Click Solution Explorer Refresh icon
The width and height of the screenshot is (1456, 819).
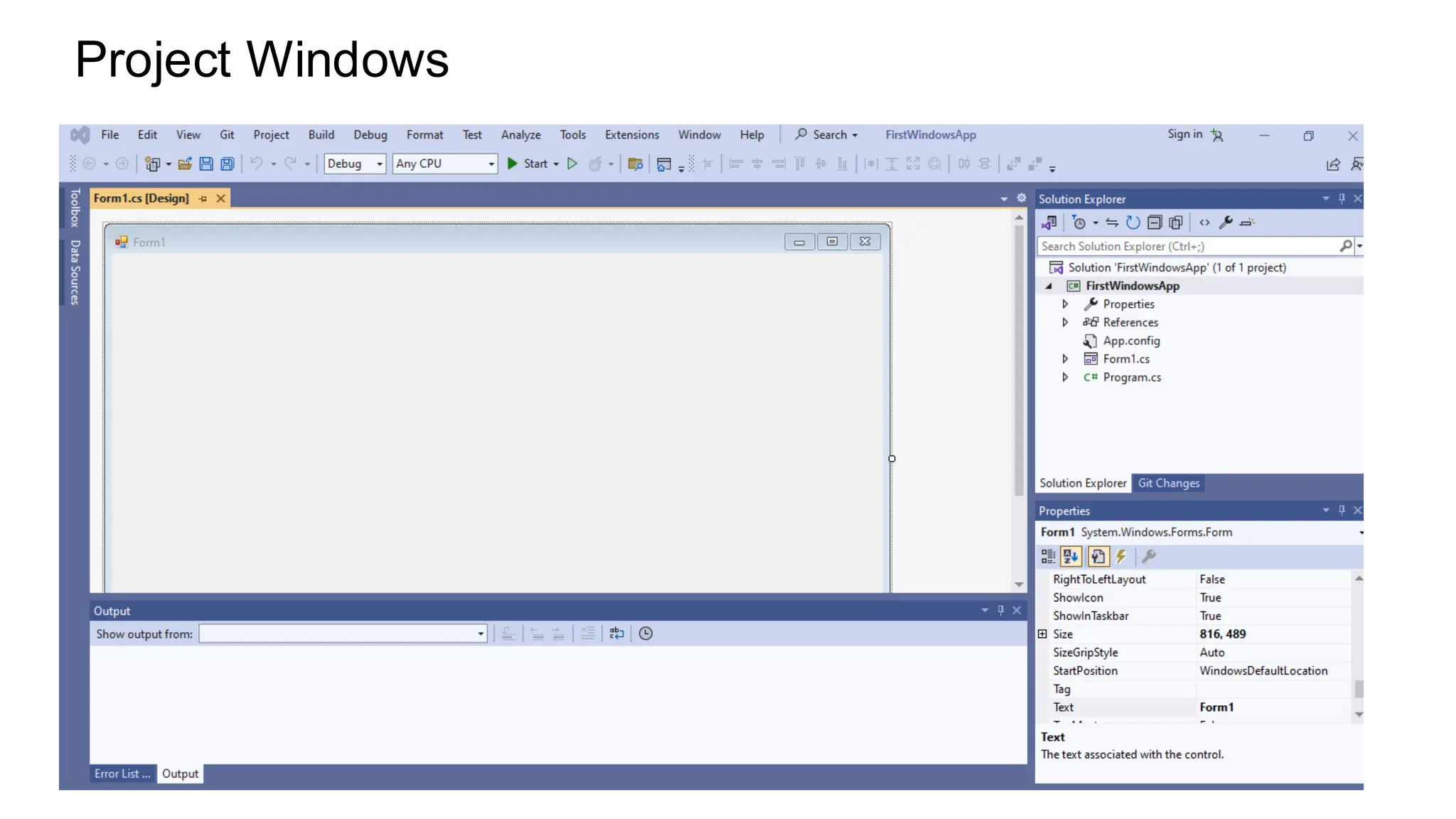click(1133, 223)
